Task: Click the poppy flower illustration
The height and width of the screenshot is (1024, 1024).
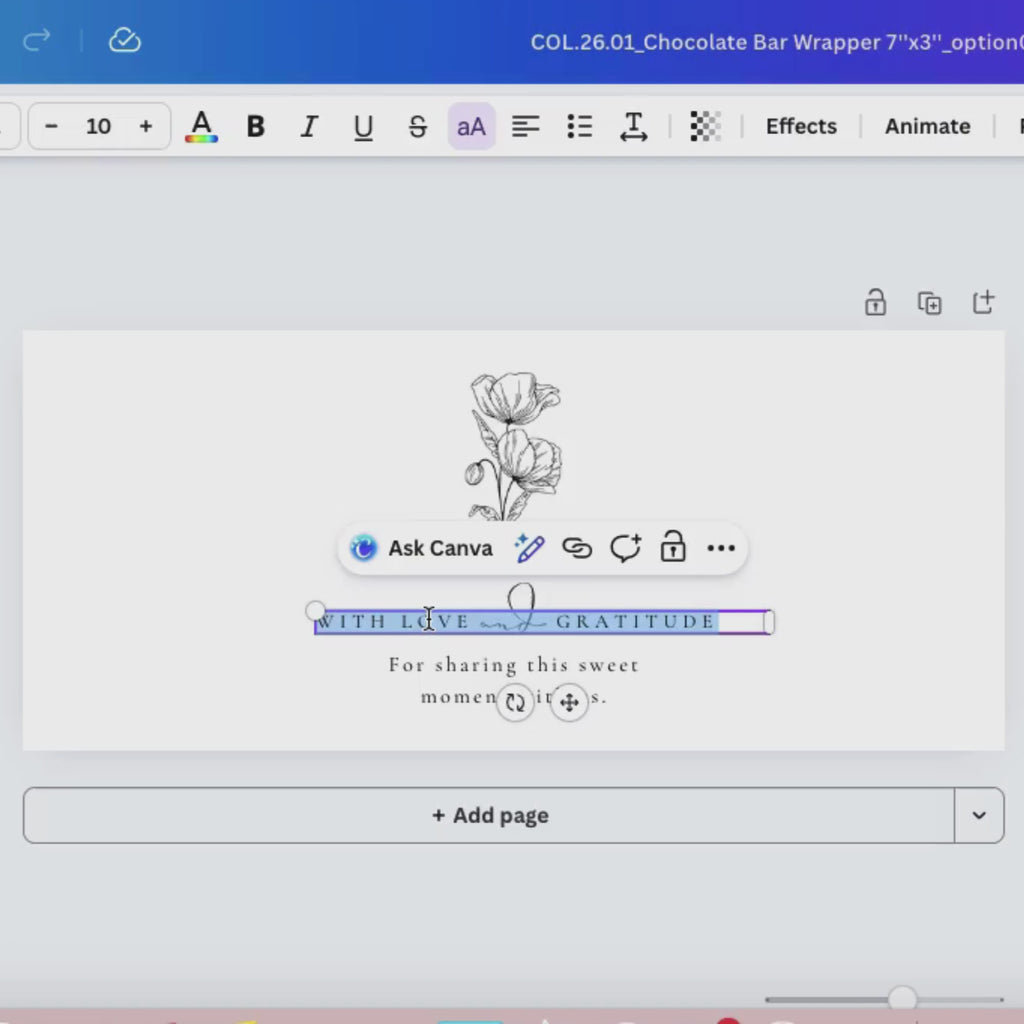Action: pyautogui.click(x=514, y=446)
